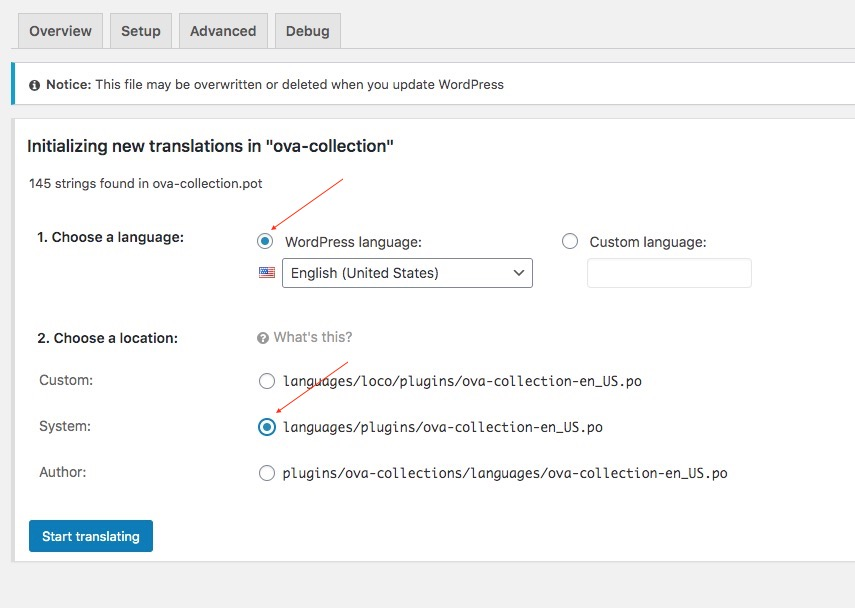Choose the Custom location radio option

pyautogui.click(x=266, y=381)
